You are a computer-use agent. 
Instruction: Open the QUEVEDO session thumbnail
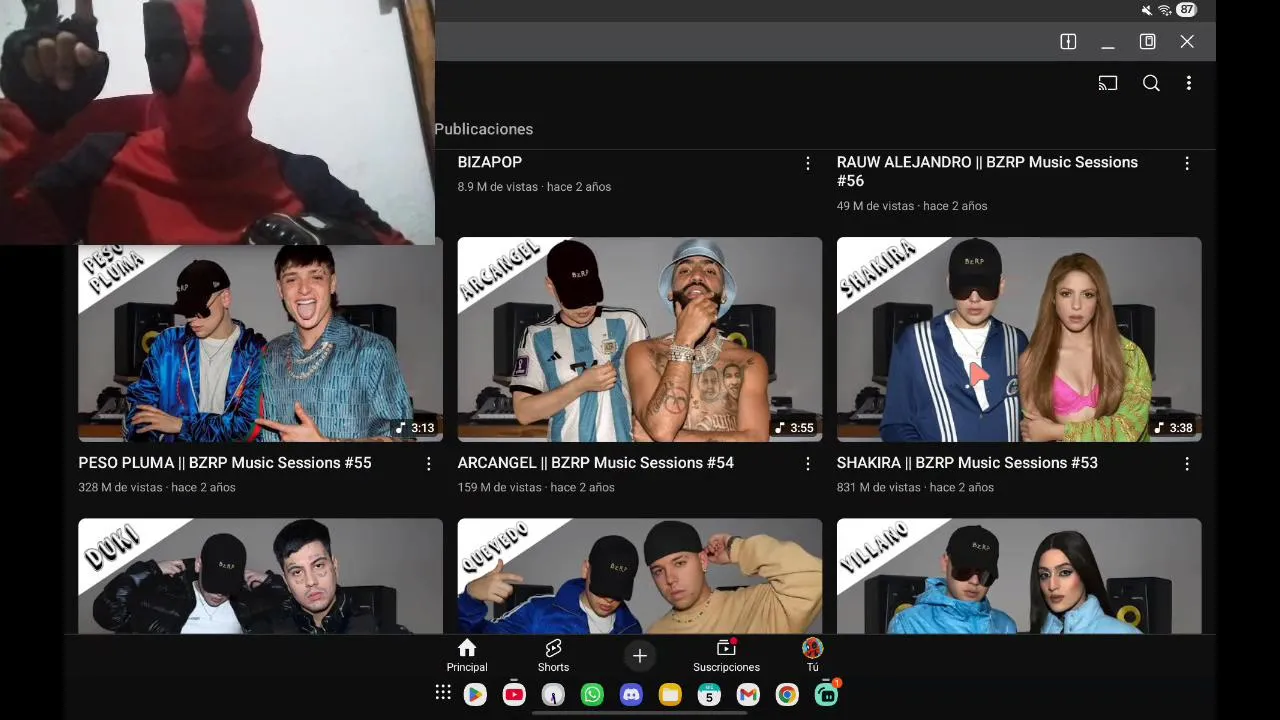[x=640, y=576]
